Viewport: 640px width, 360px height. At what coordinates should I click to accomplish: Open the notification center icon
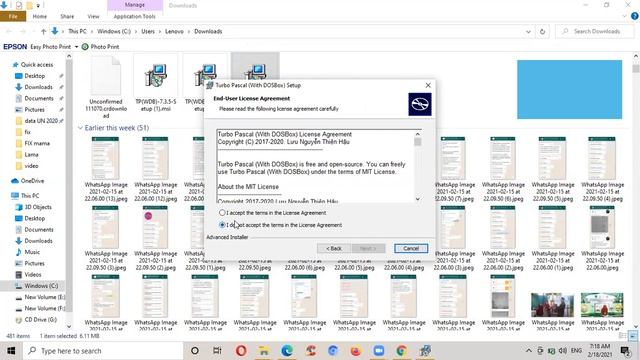[624, 351]
